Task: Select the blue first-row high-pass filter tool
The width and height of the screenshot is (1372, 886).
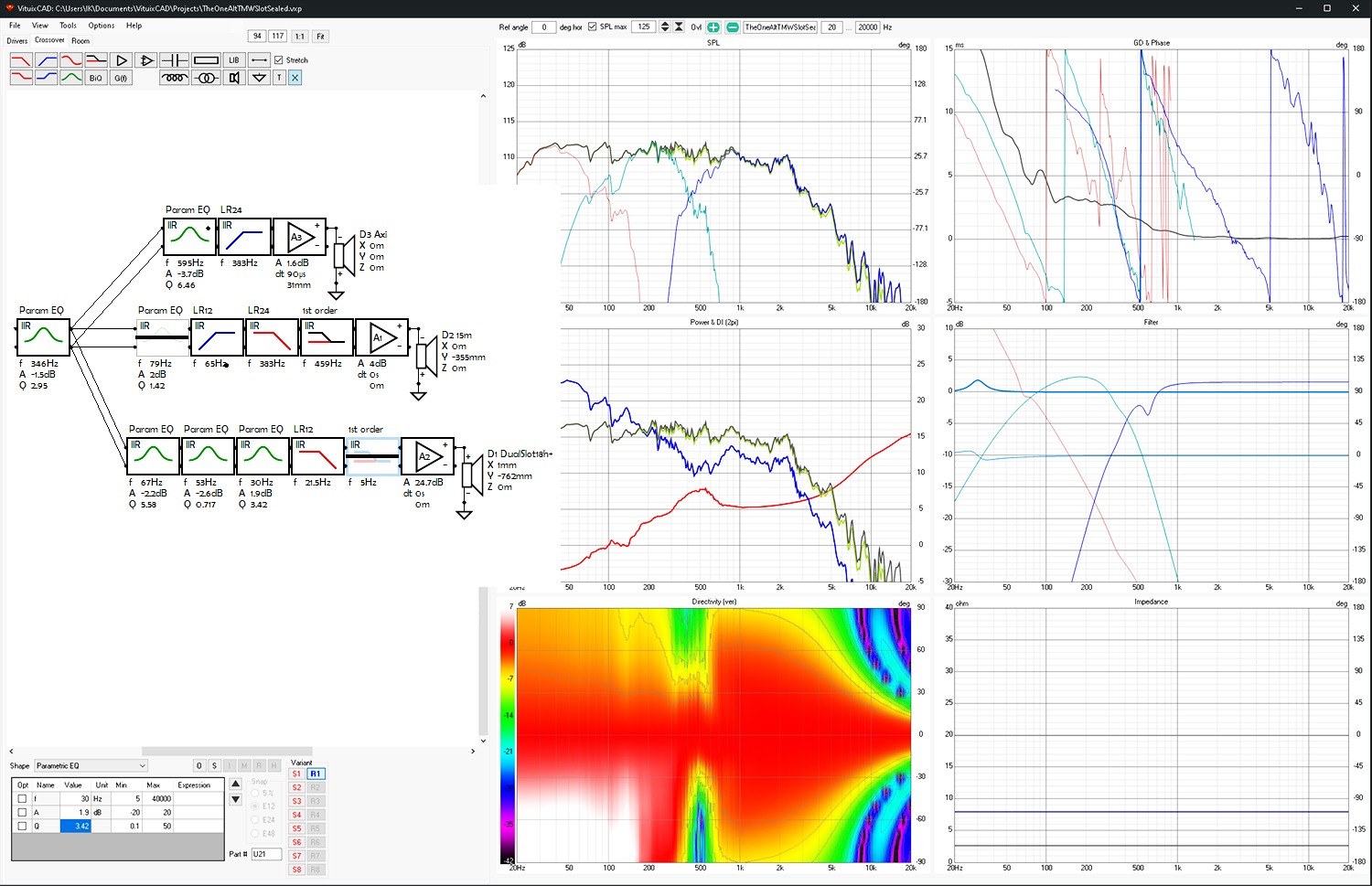Action: coord(46,60)
